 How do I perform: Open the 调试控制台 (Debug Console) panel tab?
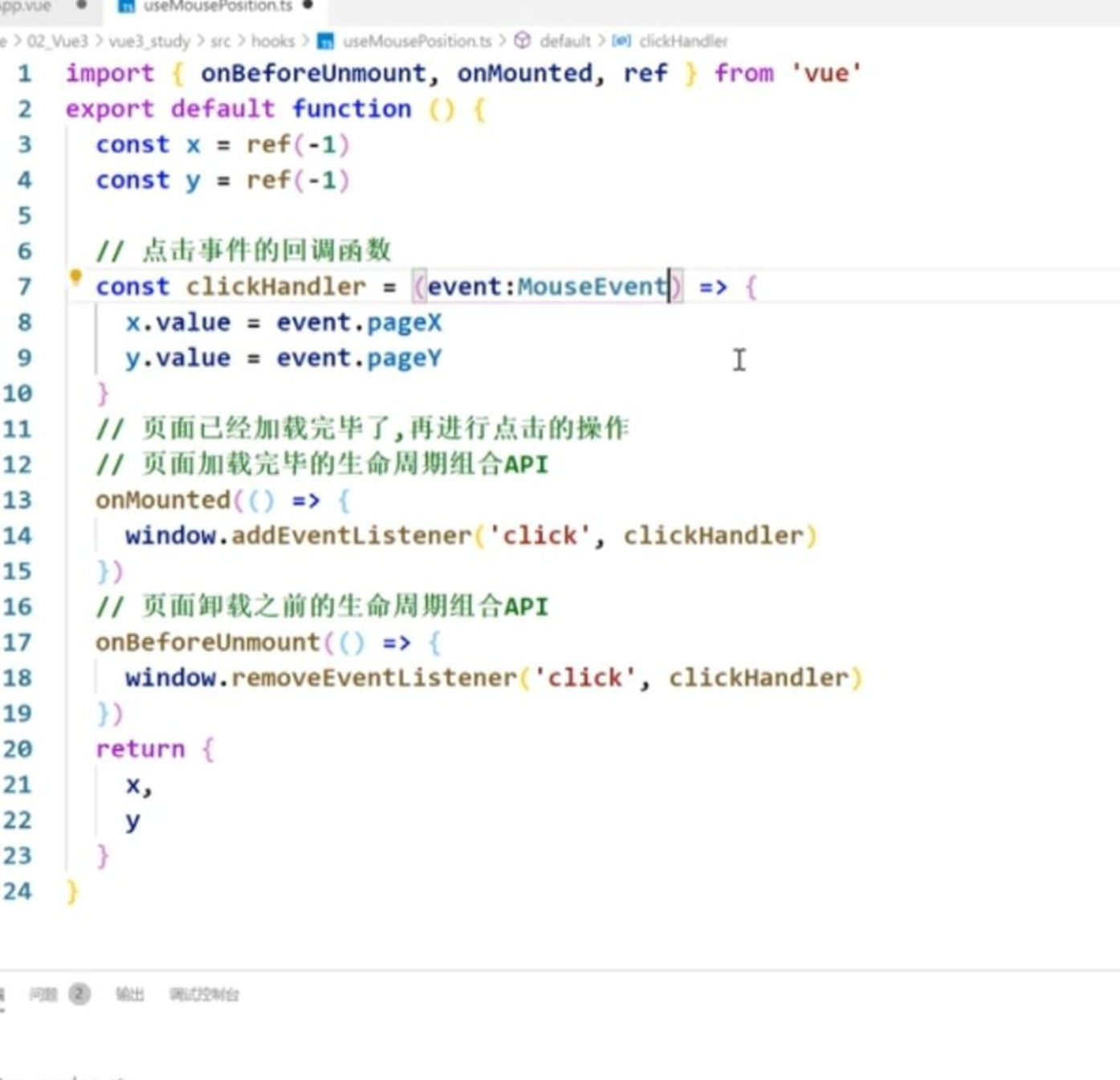tap(204, 995)
